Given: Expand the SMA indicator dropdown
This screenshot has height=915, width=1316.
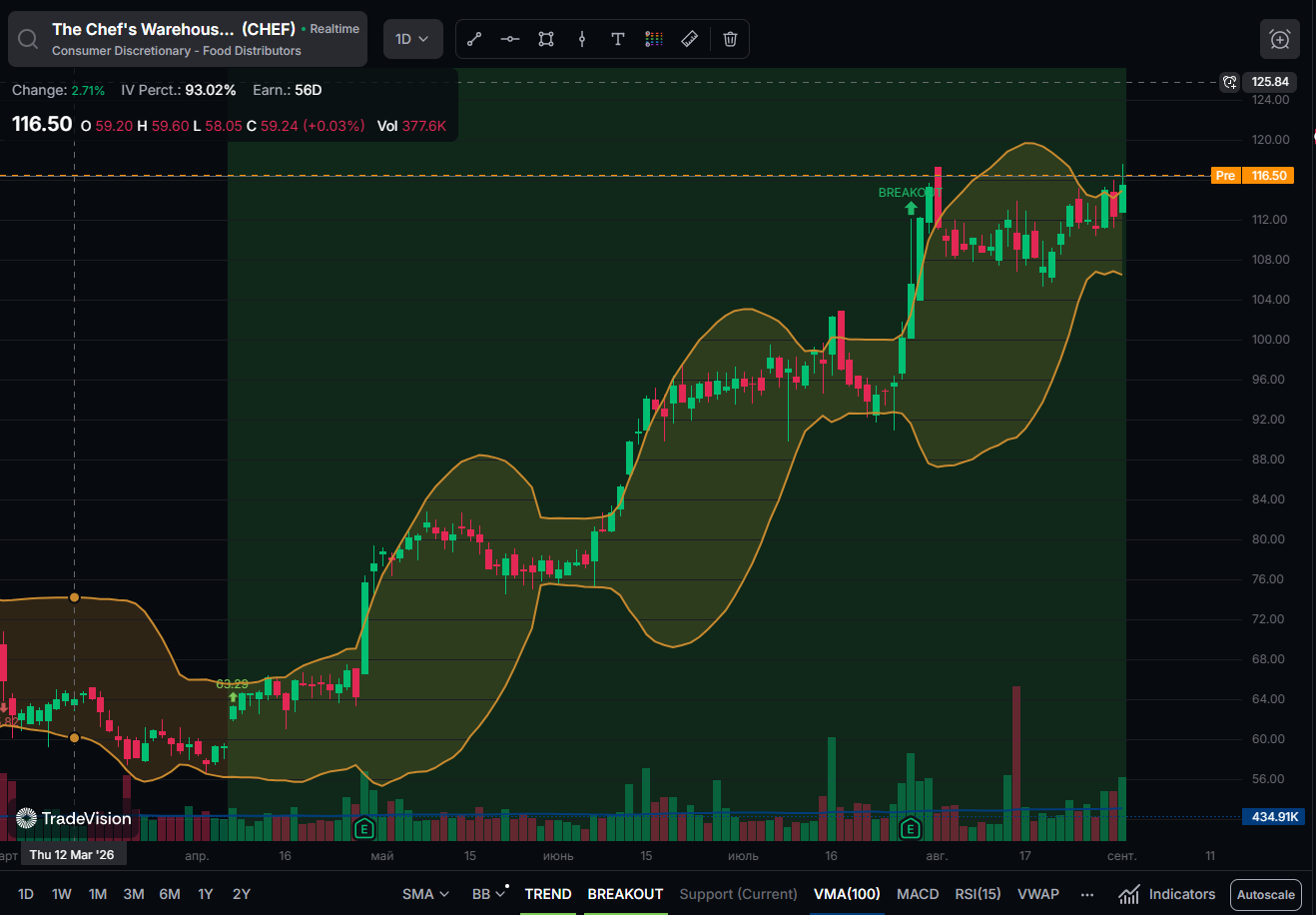Looking at the screenshot, I should pyautogui.click(x=425, y=894).
